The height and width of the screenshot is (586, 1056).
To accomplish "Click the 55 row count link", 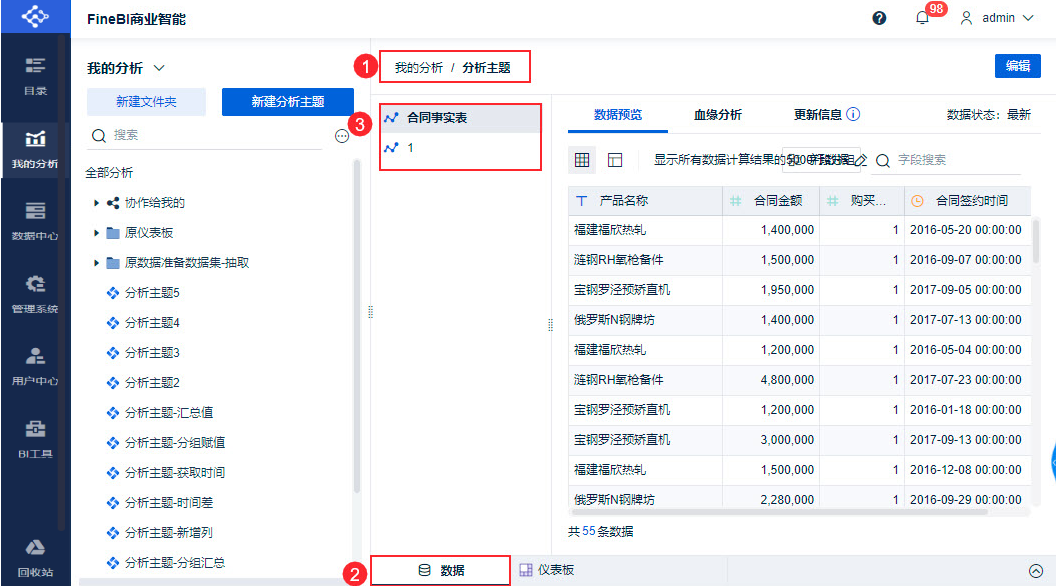I will point(589,531).
